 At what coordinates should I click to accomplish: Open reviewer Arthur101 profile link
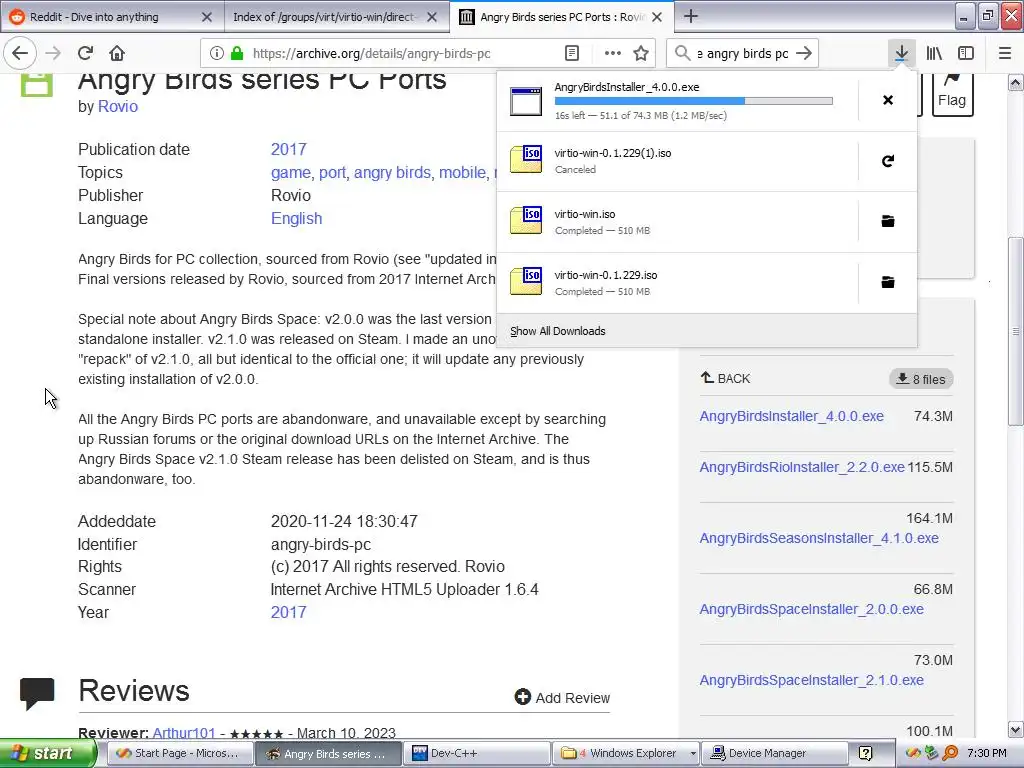tap(184, 733)
